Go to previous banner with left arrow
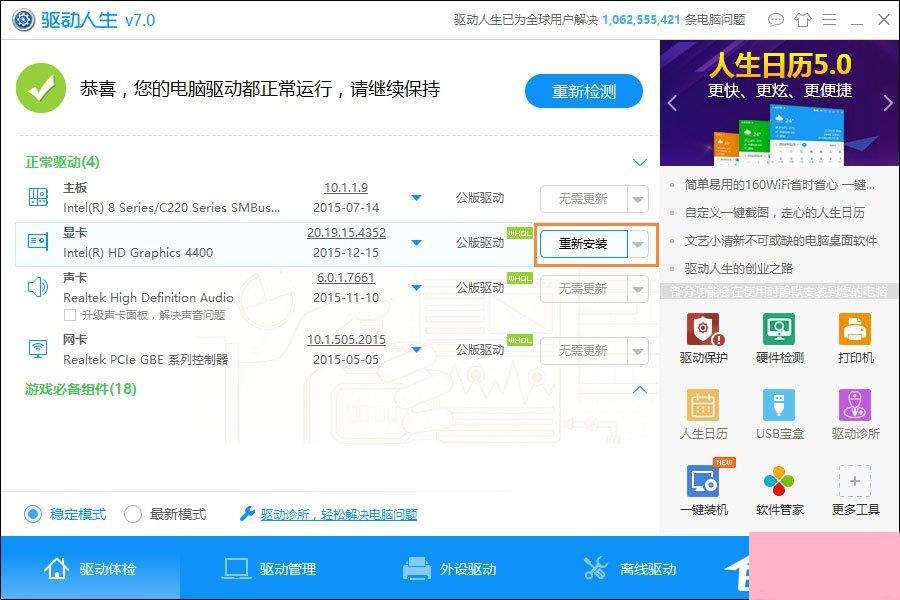Image resolution: width=900 pixels, height=600 pixels. [673, 103]
